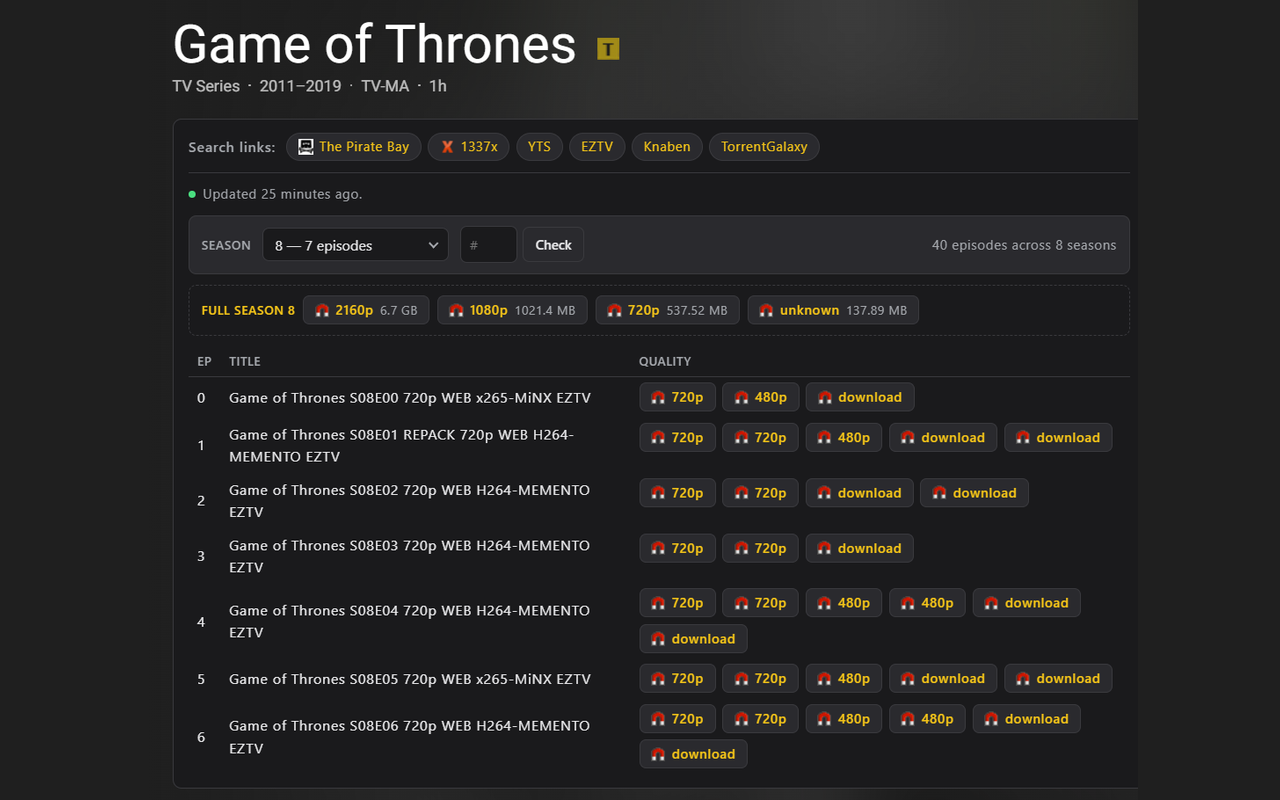Click the yellow T badge beside the title
Viewport: 1280px width, 800px height.
click(608, 48)
